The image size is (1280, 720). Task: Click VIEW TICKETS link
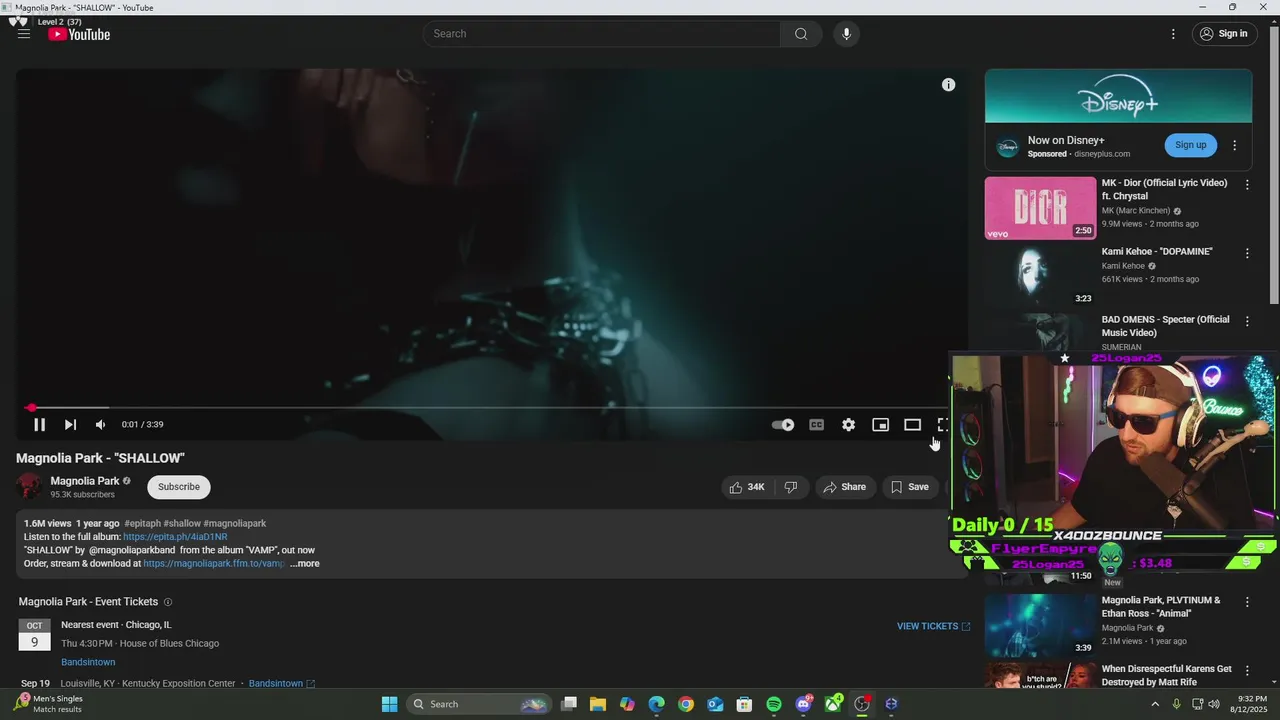pos(933,626)
